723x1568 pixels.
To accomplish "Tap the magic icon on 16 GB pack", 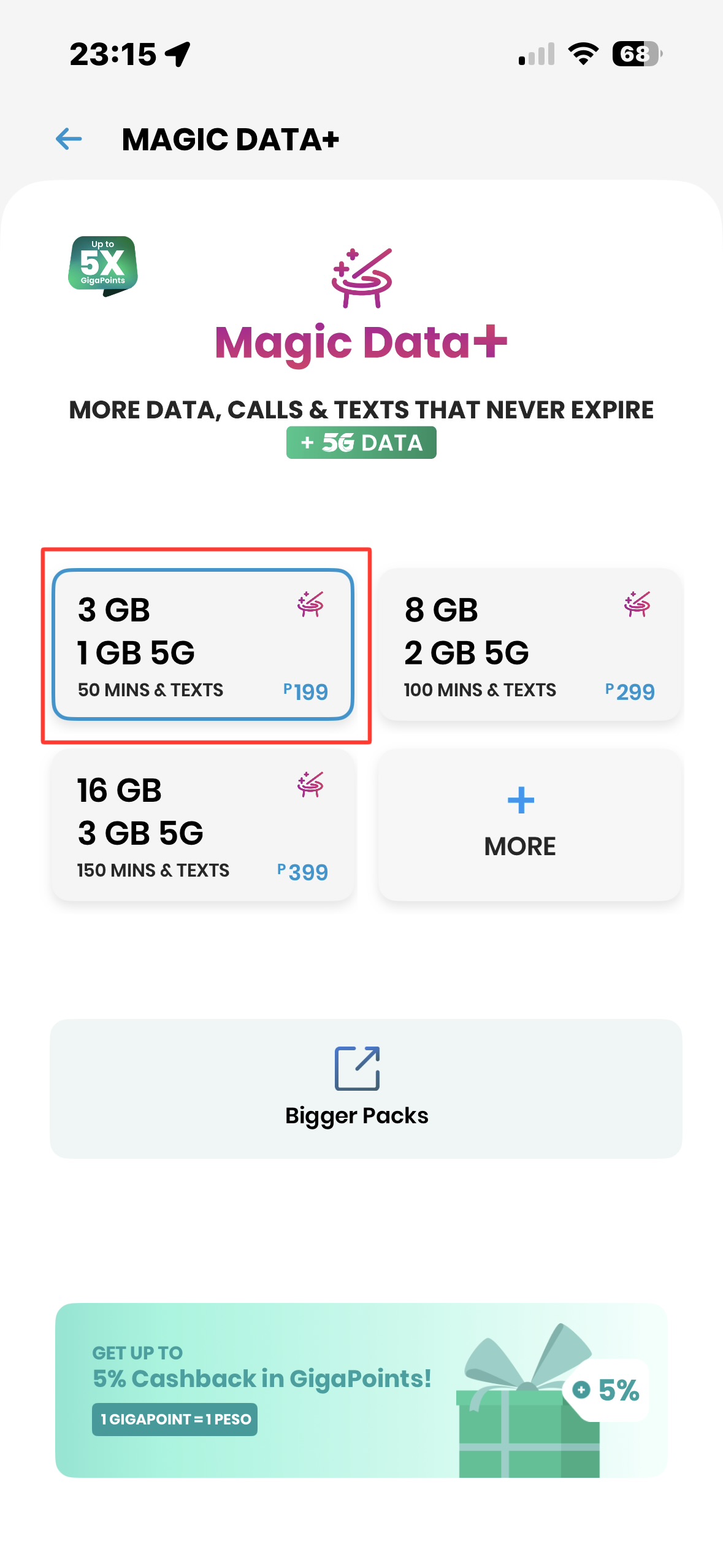I will (x=310, y=785).
